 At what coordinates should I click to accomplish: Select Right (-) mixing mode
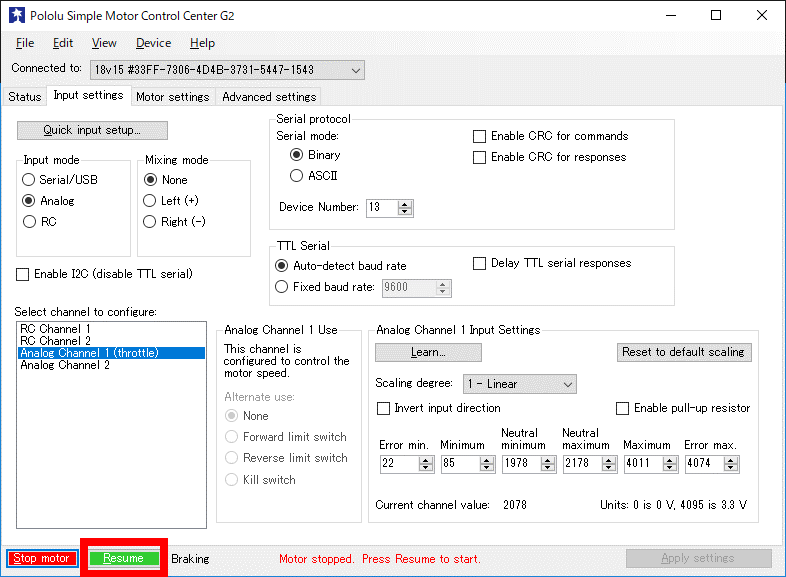click(174, 222)
